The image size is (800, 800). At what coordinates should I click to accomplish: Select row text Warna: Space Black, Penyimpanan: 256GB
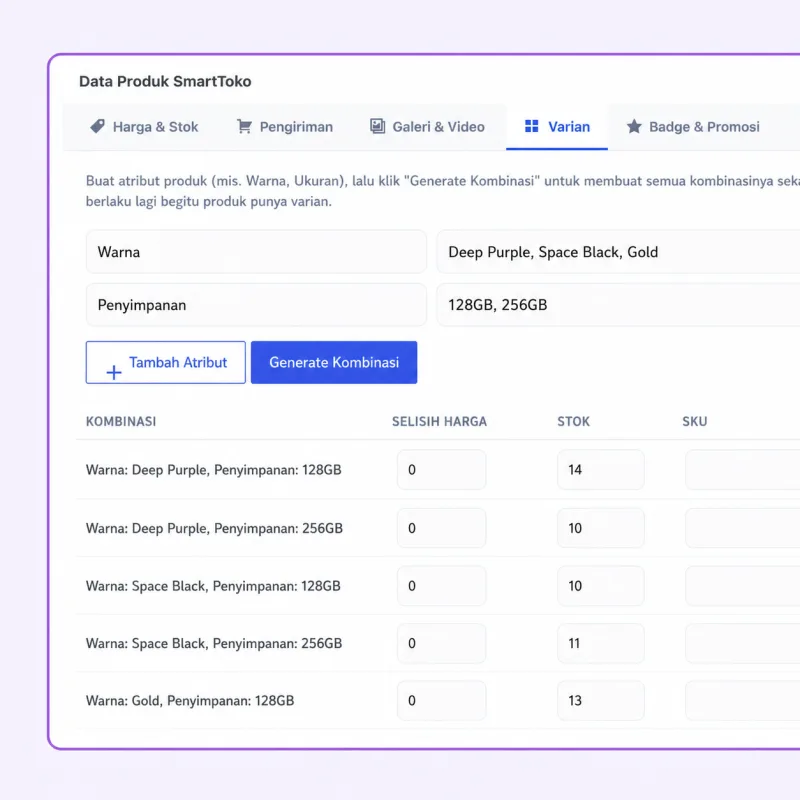(x=214, y=643)
